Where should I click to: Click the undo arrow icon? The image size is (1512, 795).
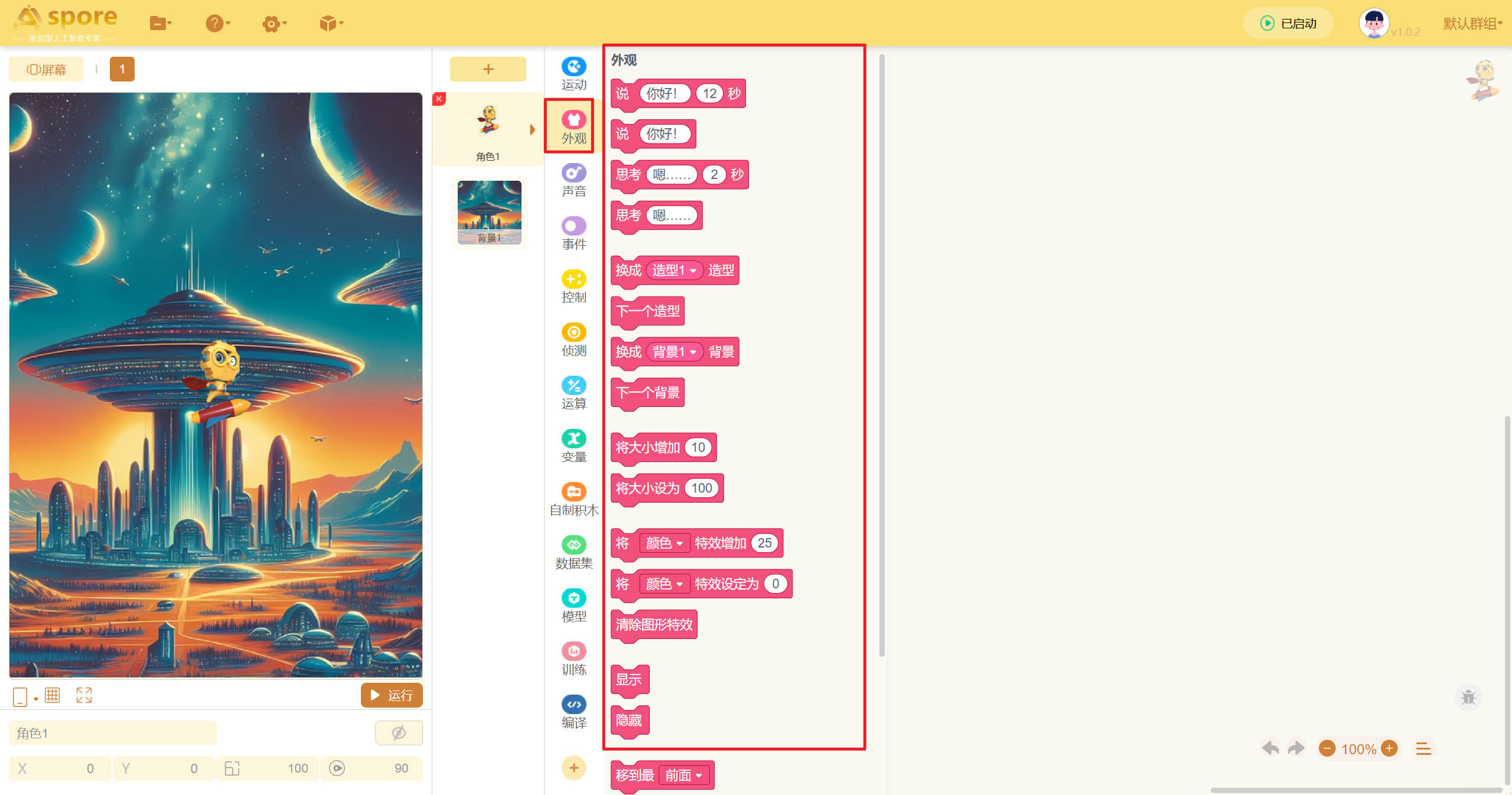[x=1270, y=748]
